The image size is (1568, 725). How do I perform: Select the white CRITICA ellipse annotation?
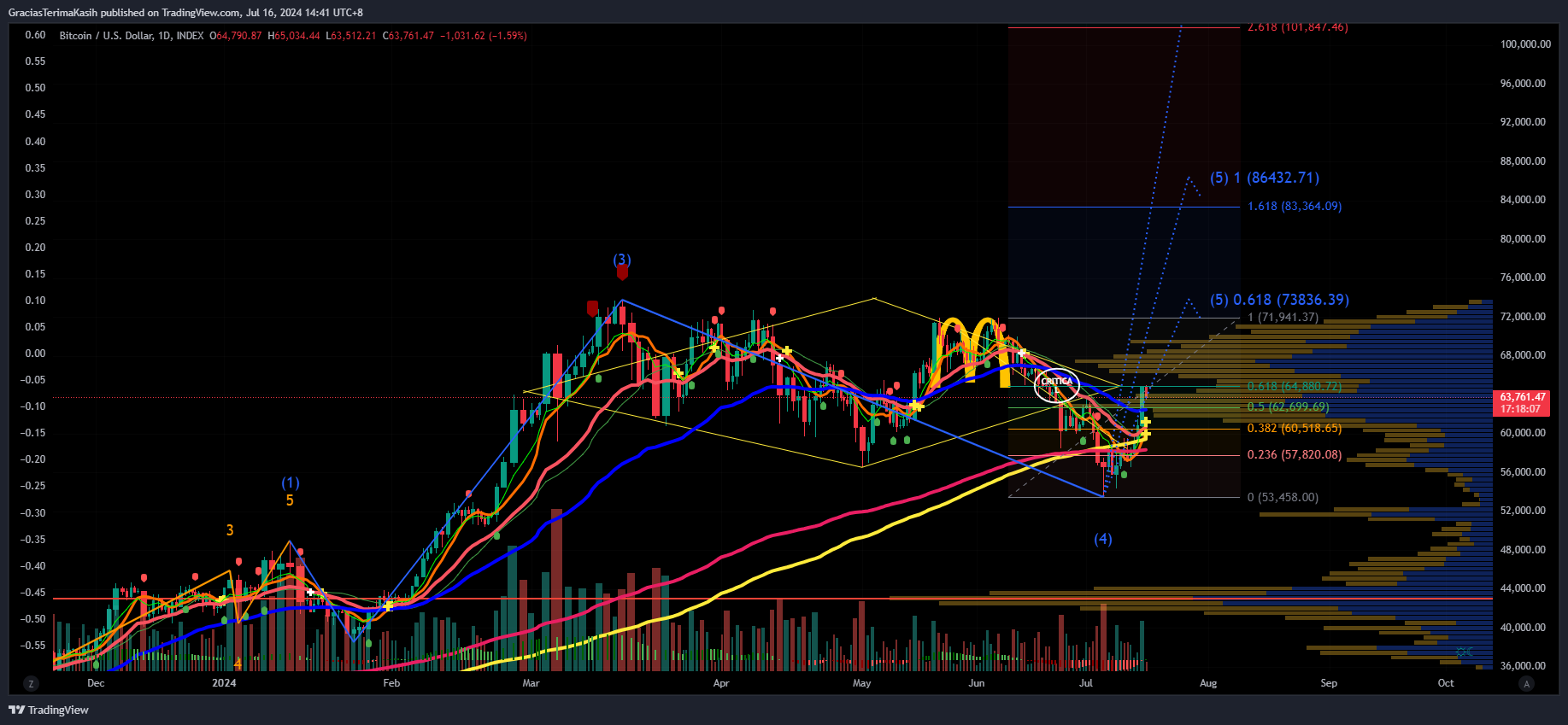click(x=1056, y=385)
